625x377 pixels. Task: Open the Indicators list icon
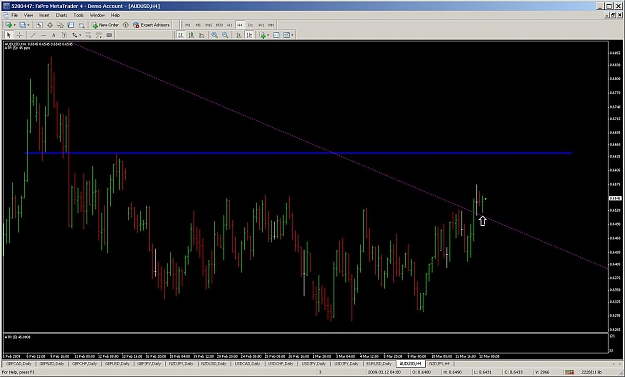tap(263, 35)
